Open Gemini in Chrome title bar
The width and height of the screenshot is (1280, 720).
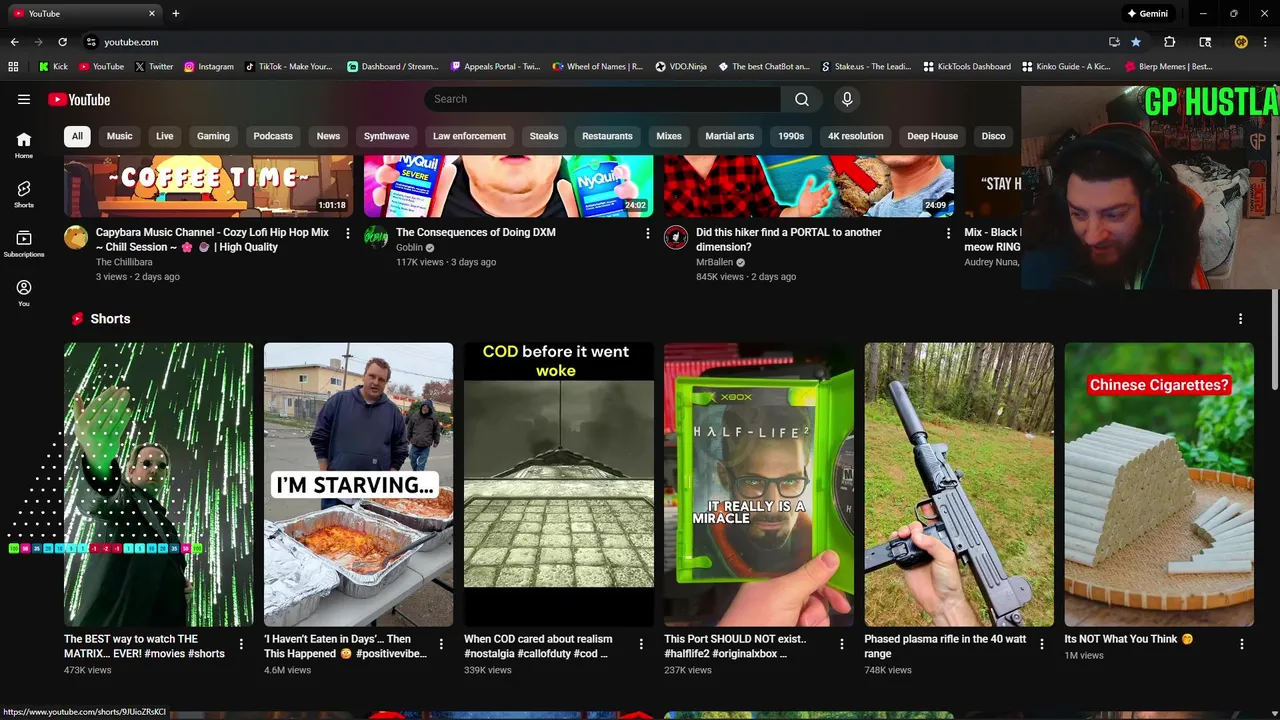1147,14
